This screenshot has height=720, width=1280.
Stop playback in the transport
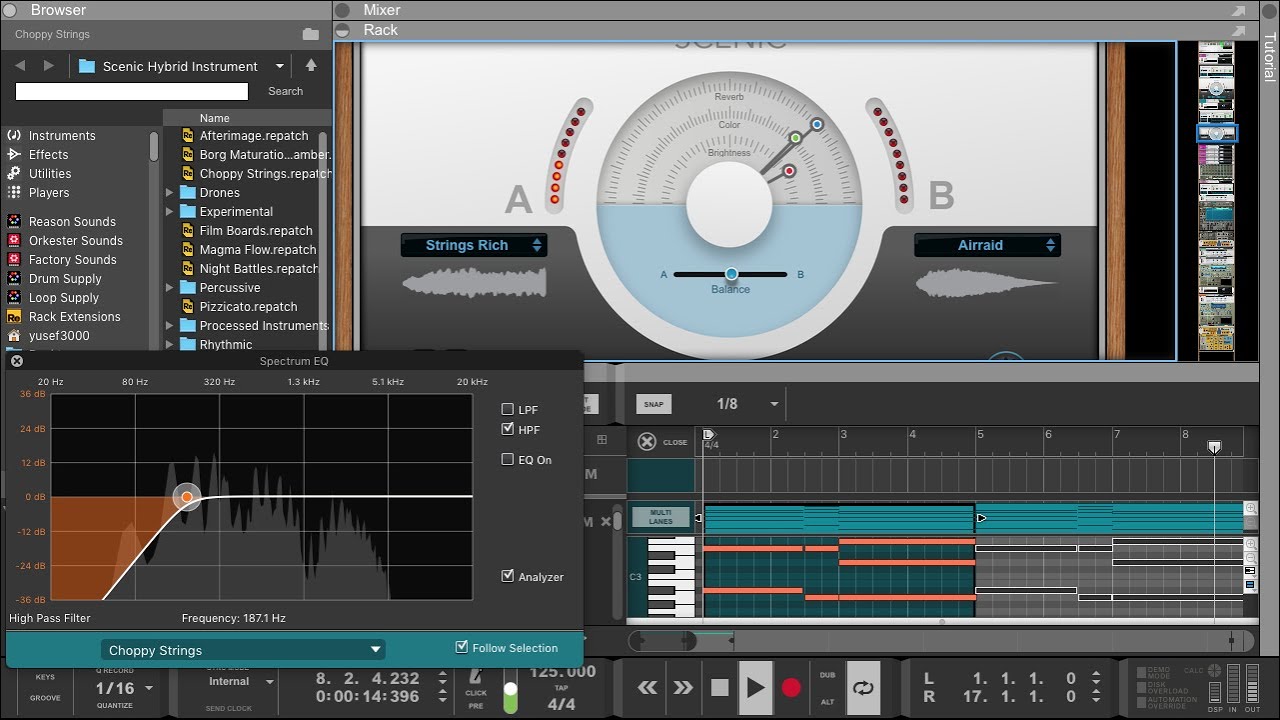719,687
